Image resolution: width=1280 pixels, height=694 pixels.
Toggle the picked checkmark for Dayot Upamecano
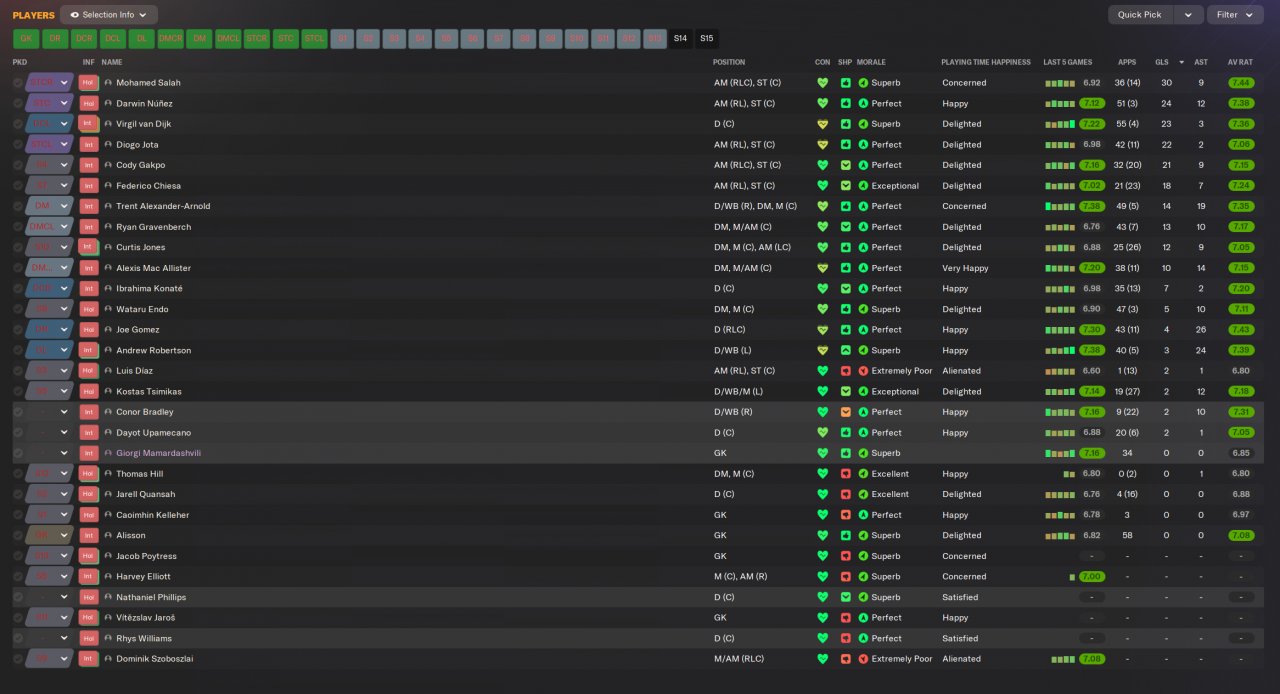point(18,433)
